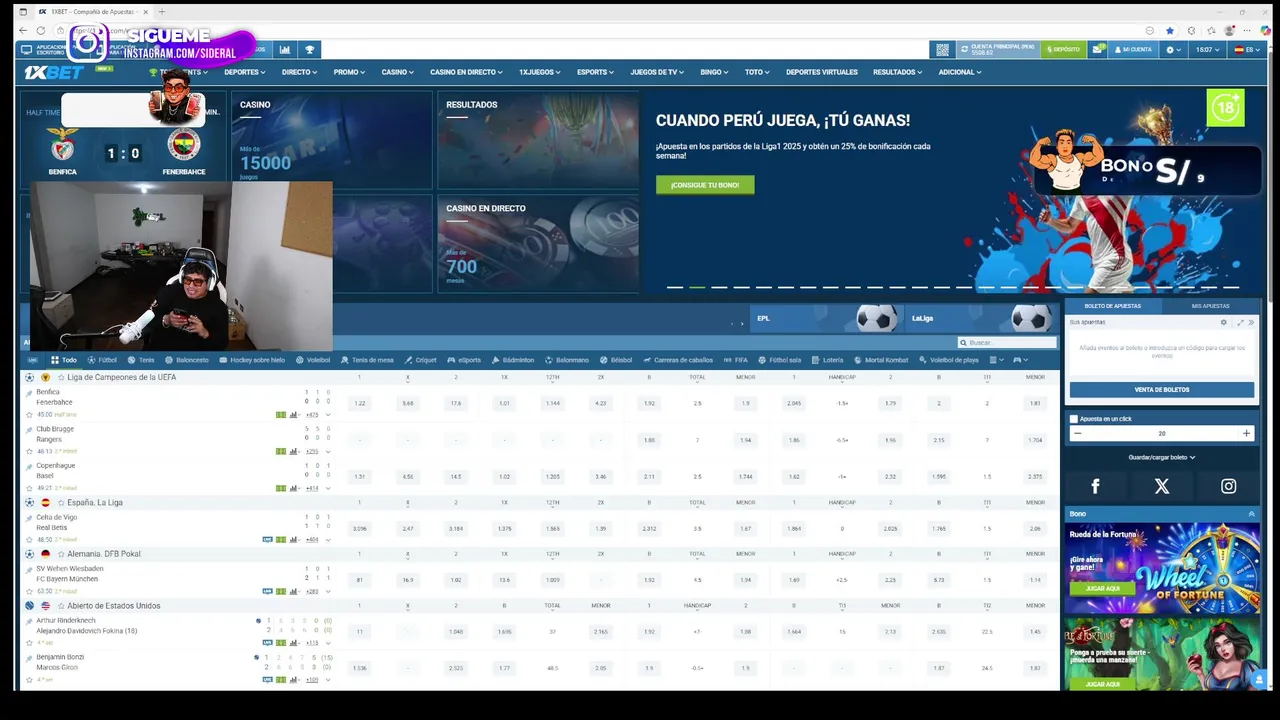Screen dimensions: 1280x720
Task: Select the LaLiga quick link
Action: tap(980, 318)
